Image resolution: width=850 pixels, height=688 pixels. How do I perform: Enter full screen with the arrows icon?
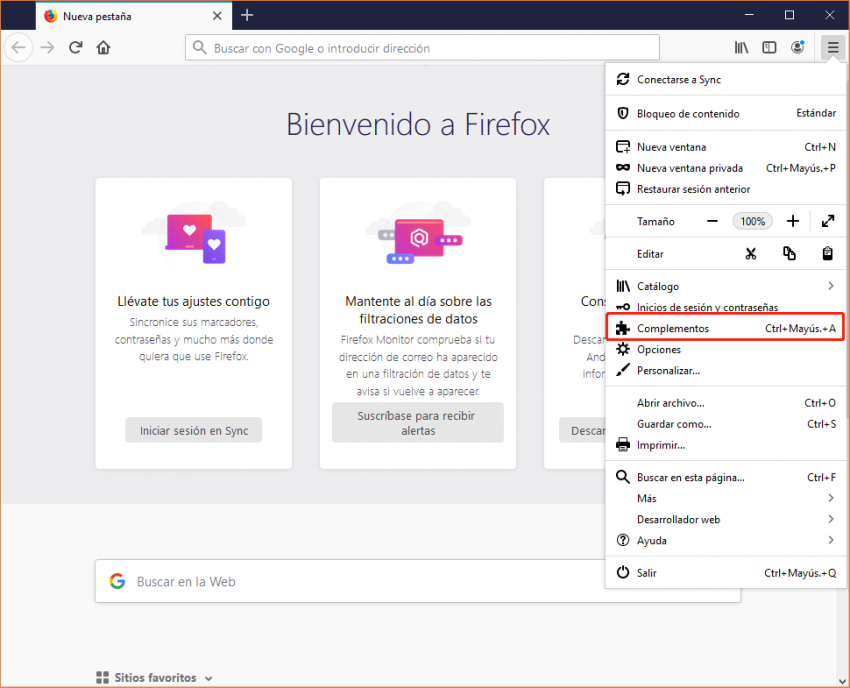pos(828,221)
